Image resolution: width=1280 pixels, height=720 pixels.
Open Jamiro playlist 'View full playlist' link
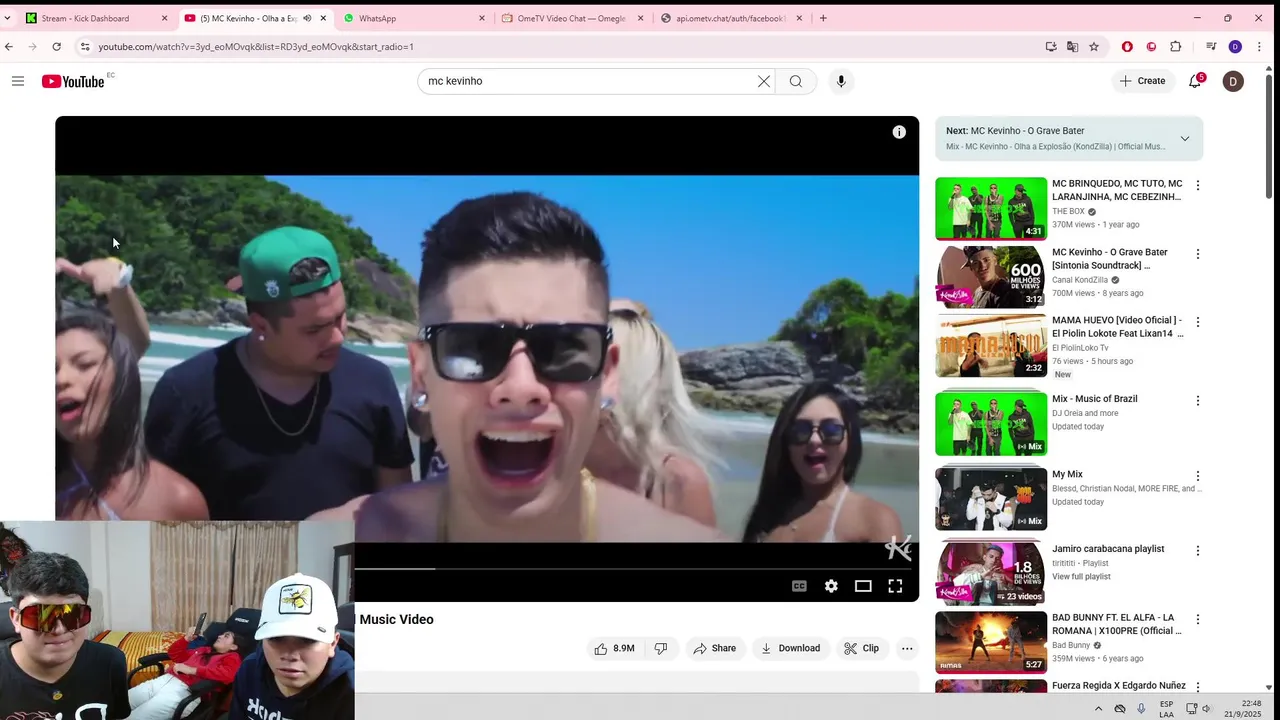[x=1081, y=577]
